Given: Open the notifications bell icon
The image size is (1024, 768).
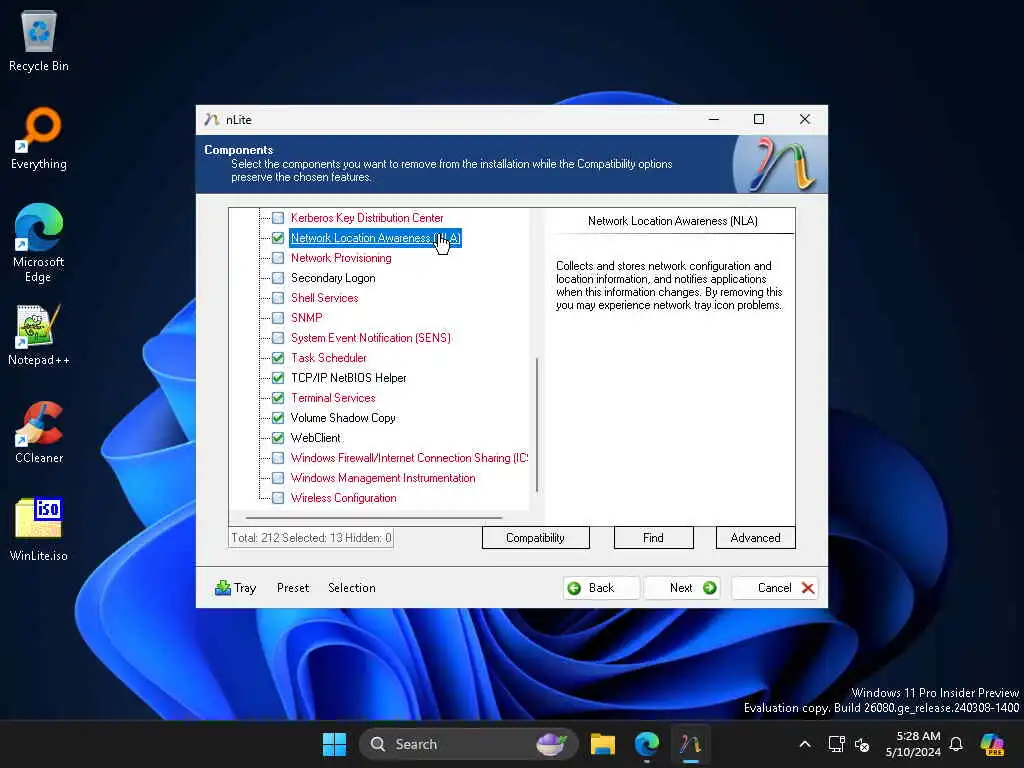Looking at the screenshot, I should coord(956,744).
